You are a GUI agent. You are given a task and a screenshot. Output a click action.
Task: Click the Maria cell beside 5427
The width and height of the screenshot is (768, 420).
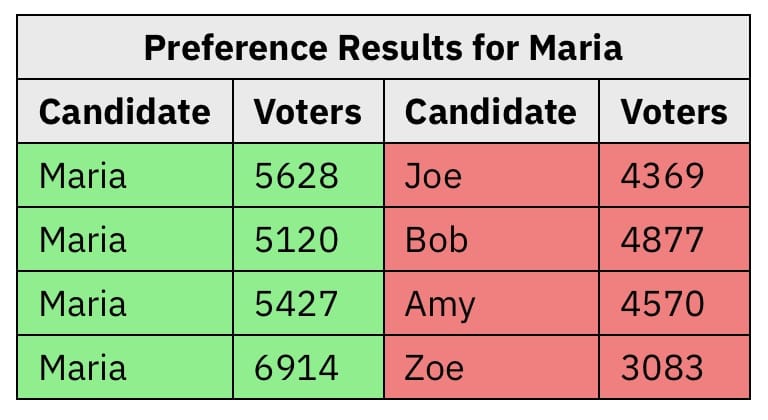point(125,304)
